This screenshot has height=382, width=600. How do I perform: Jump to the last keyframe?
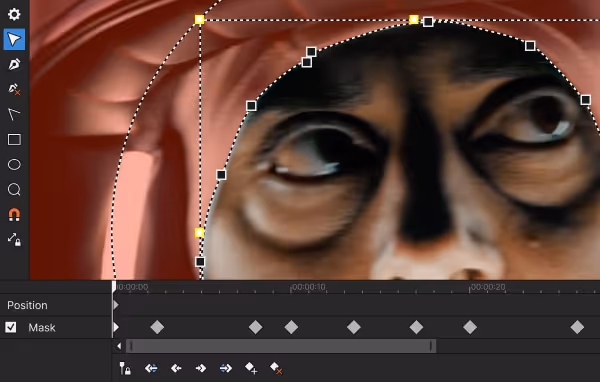226,368
